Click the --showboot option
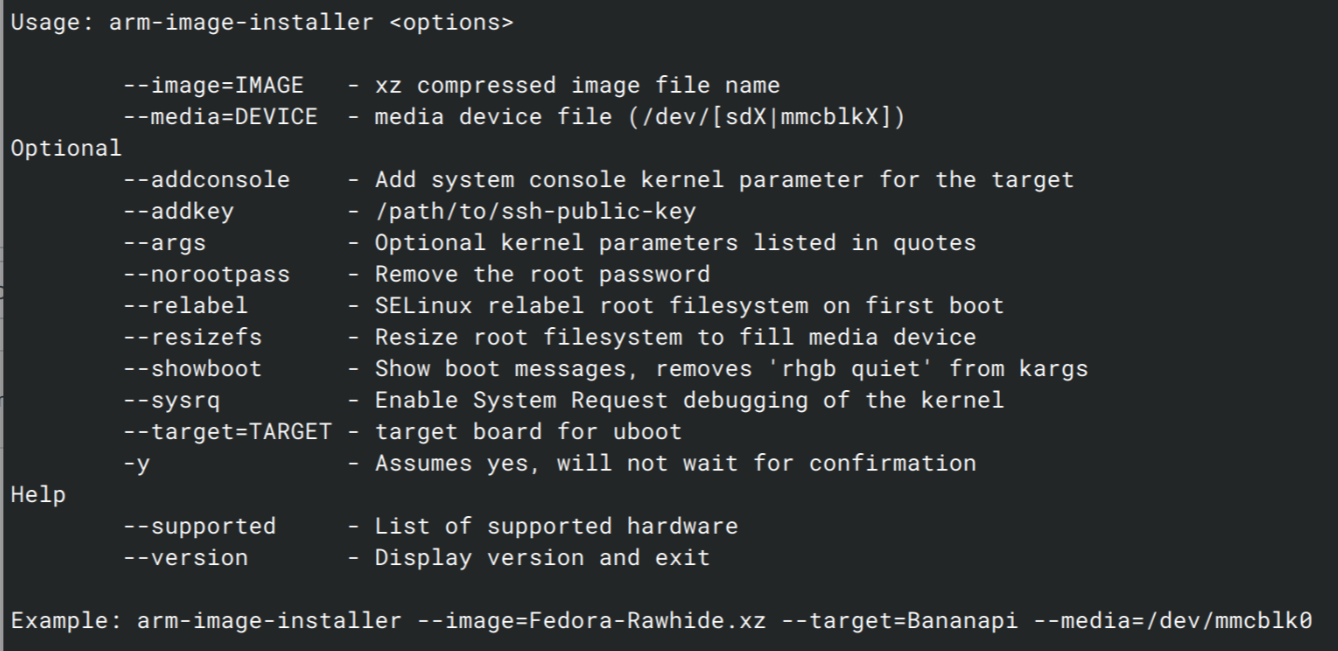The image size is (1338, 651). coord(192,368)
